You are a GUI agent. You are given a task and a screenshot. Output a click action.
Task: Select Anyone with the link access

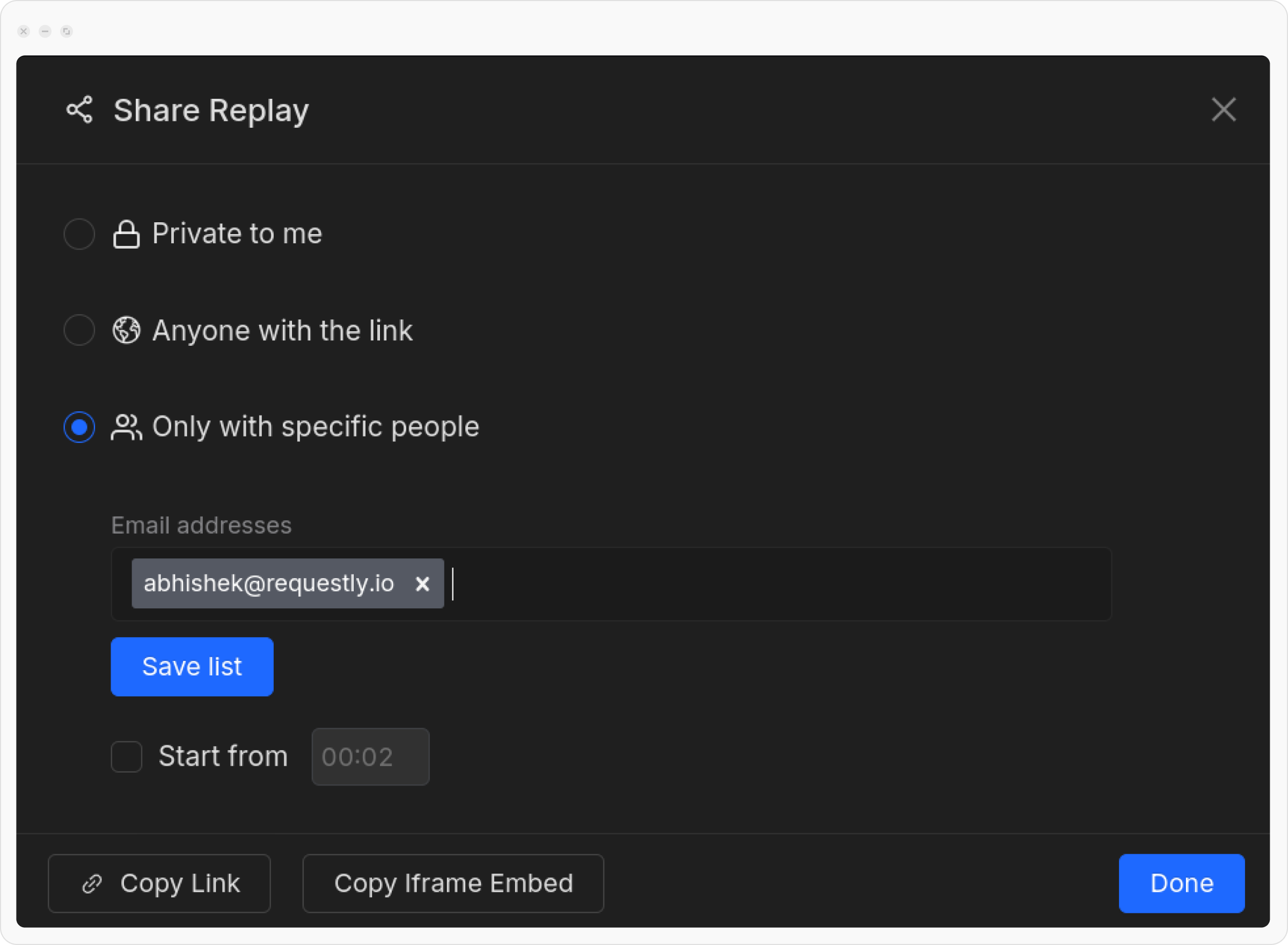79,330
